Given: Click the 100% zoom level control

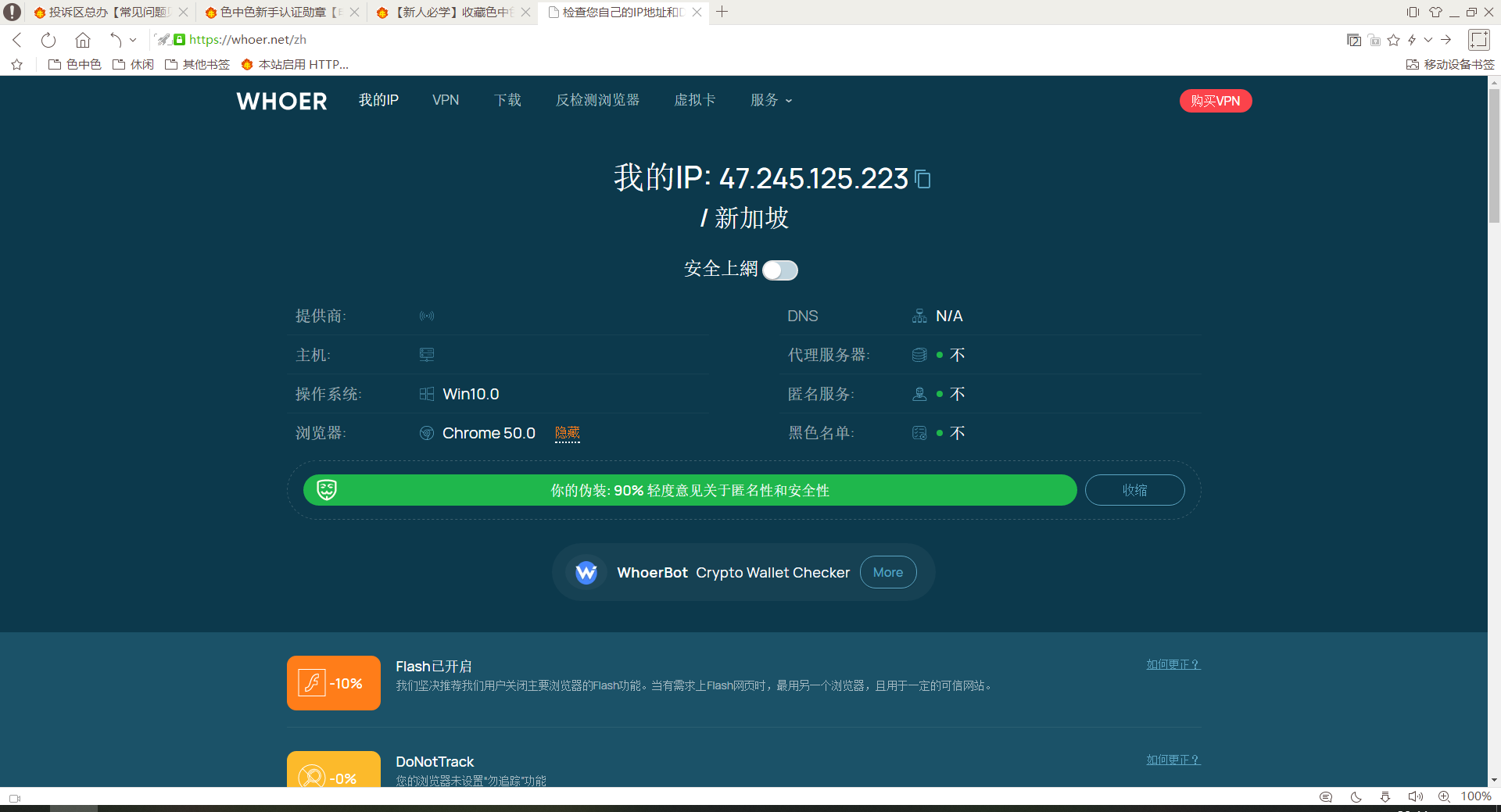Looking at the screenshot, I should [x=1476, y=796].
